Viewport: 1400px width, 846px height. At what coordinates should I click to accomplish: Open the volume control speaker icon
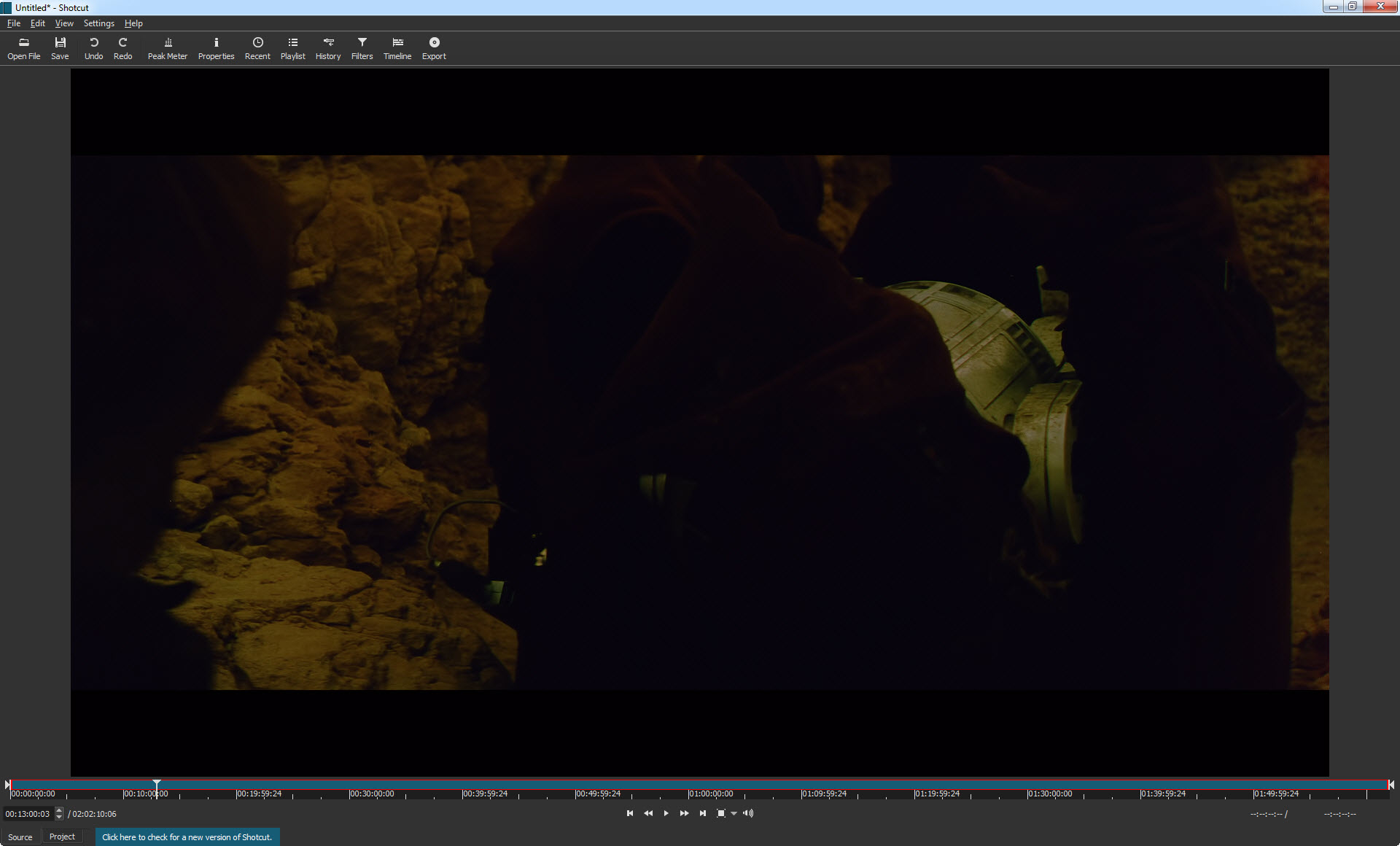pos(748,813)
